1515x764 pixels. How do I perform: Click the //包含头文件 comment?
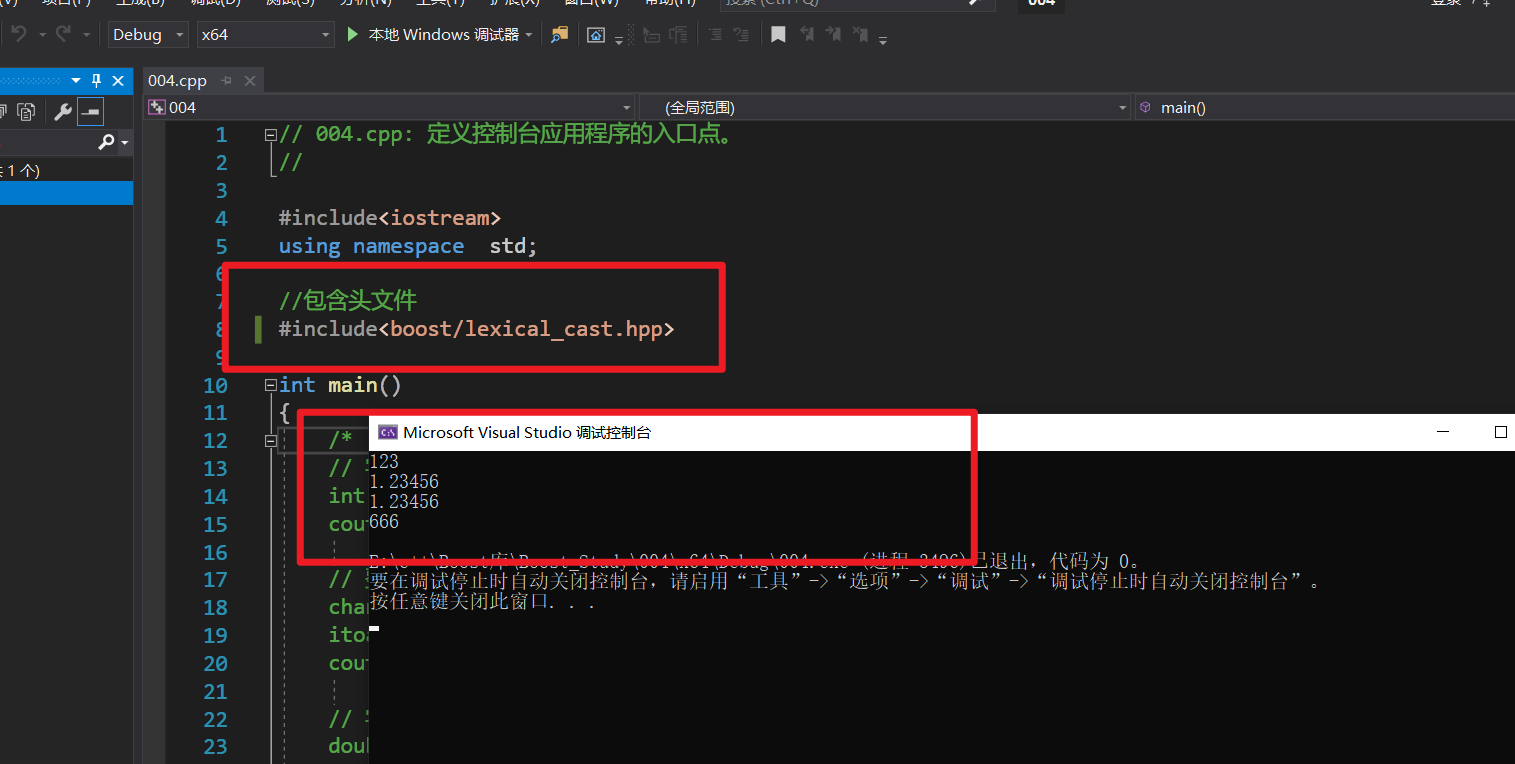(348, 300)
